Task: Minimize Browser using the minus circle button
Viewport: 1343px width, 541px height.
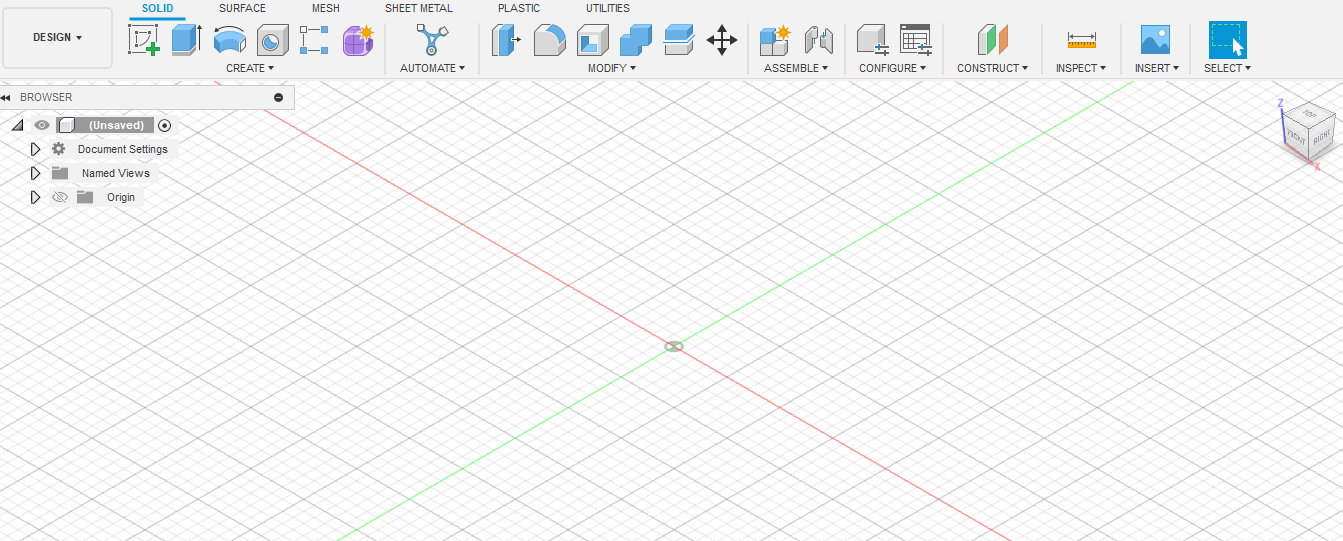Action: coord(279,97)
